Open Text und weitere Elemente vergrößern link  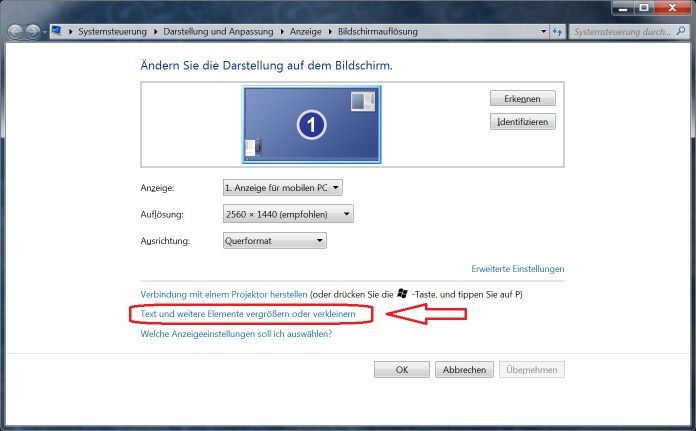point(248,314)
